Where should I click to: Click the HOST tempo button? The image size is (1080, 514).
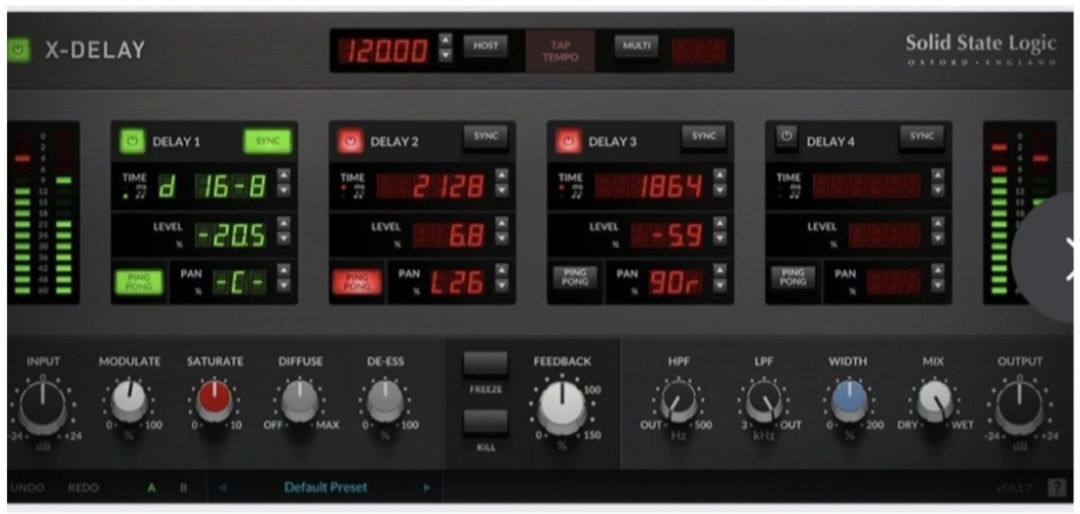pyautogui.click(x=486, y=46)
